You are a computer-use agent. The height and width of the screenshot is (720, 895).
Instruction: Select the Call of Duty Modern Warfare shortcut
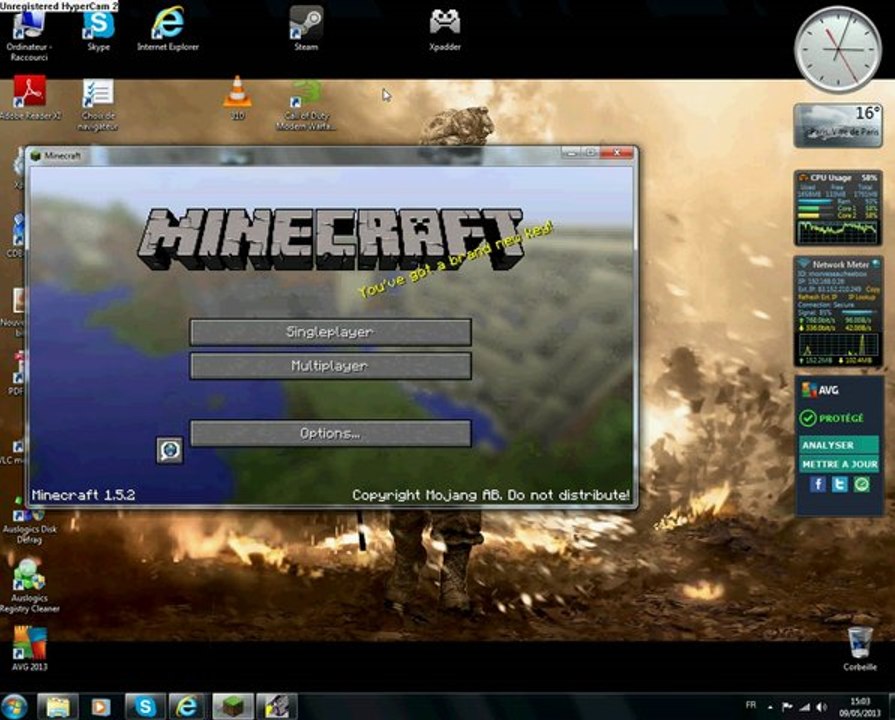click(306, 105)
